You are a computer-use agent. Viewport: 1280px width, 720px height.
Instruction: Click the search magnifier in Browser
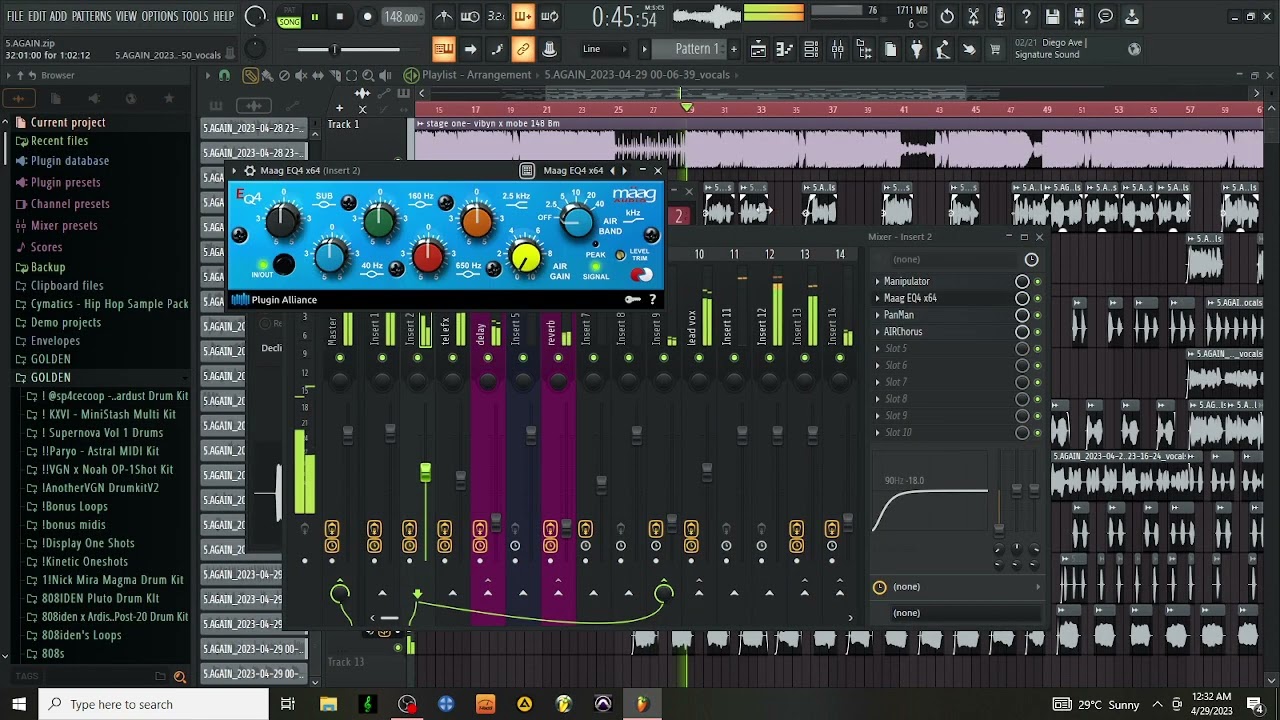[x=180, y=677]
